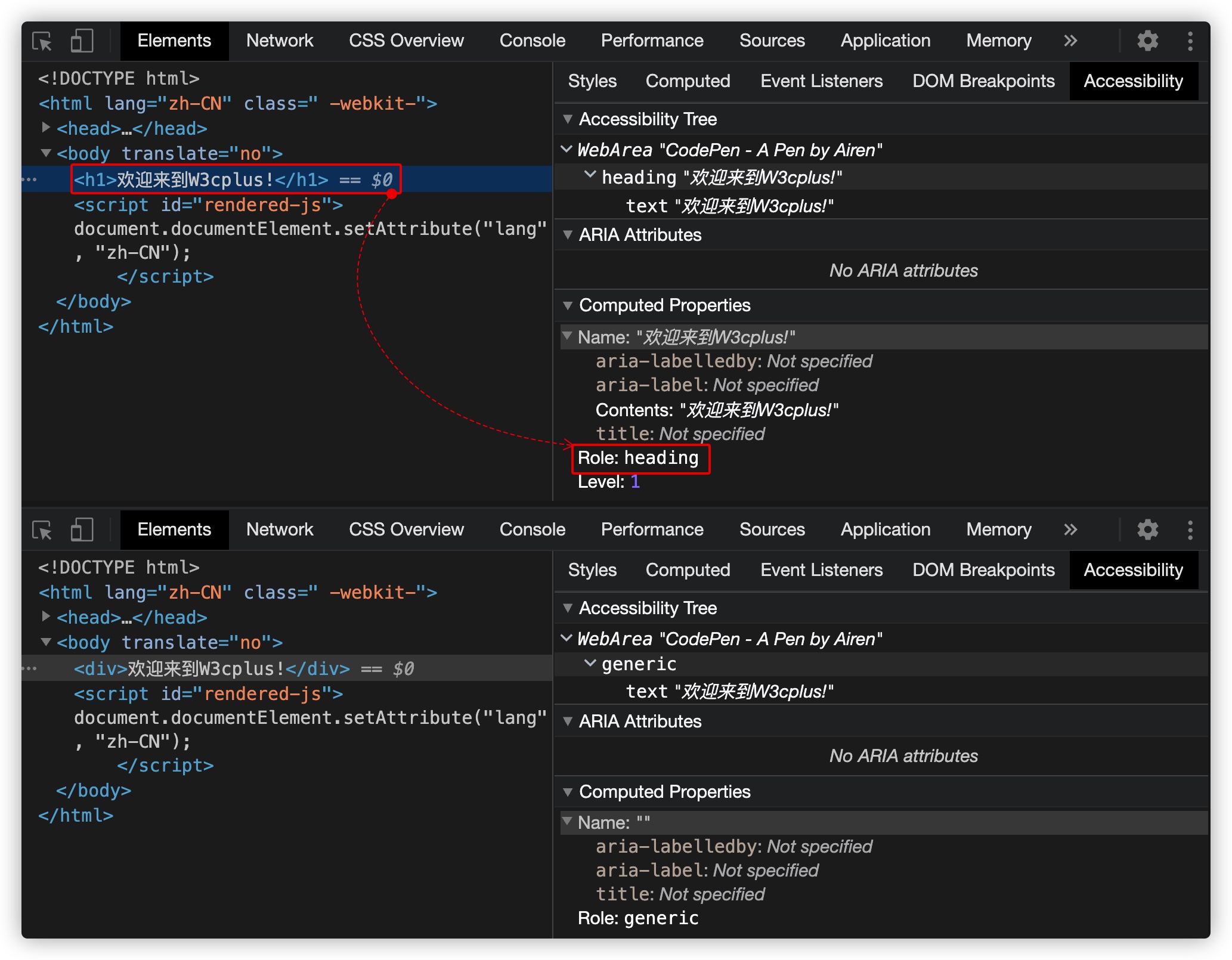Open Event Listeners pane in bottom panel
Viewport: 1232px width, 960px height.
(821, 571)
